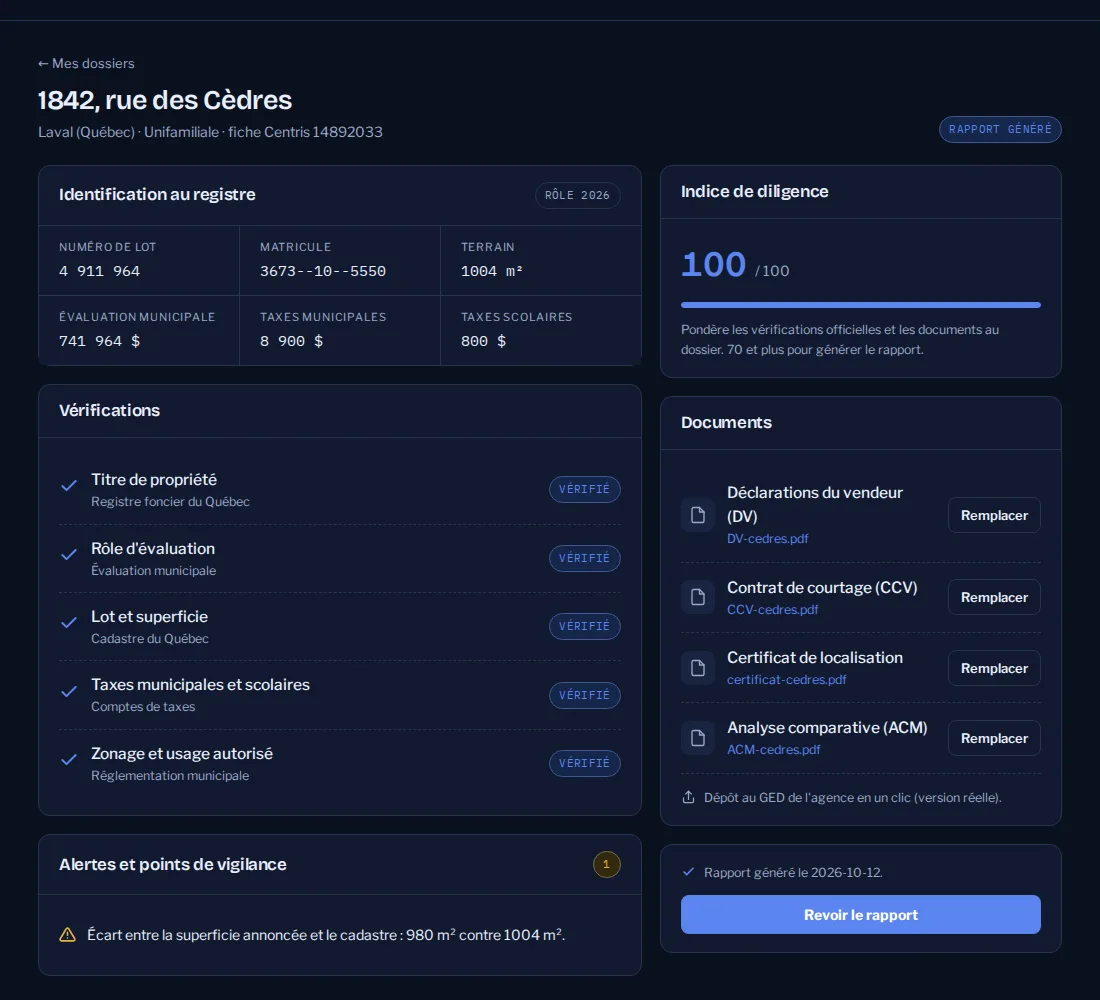The width and height of the screenshot is (1100, 1000).
Task: Click the file icon for Certificat de localisation
Action: click(x=698, y=668)
